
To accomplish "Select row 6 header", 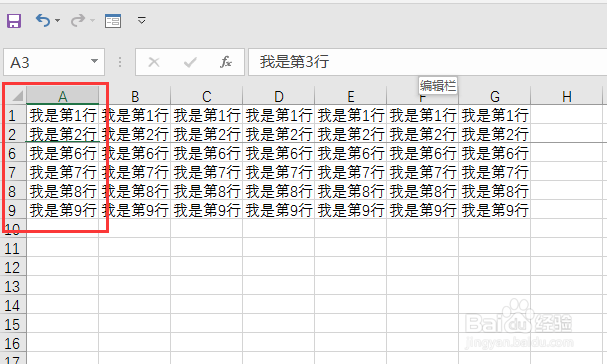I will pyautogui.click(x=13, y=153).
